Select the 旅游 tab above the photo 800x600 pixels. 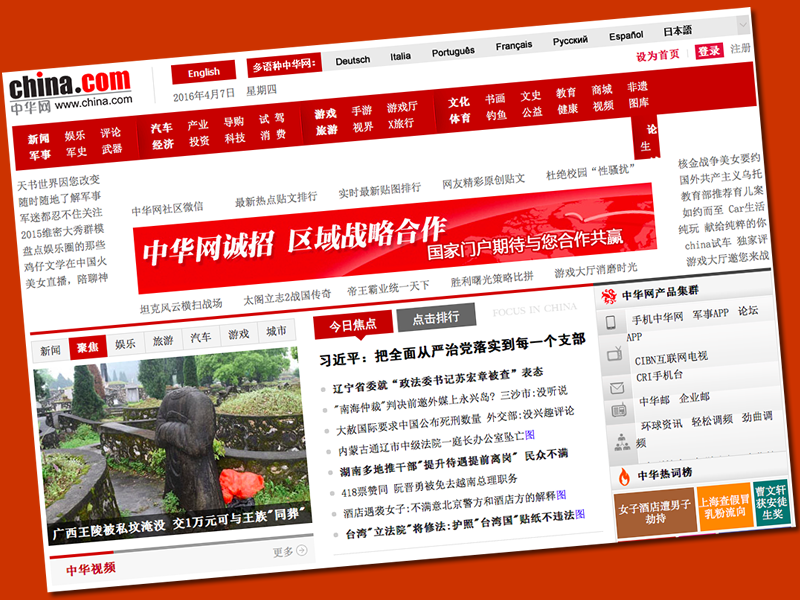tap(163, 340)
